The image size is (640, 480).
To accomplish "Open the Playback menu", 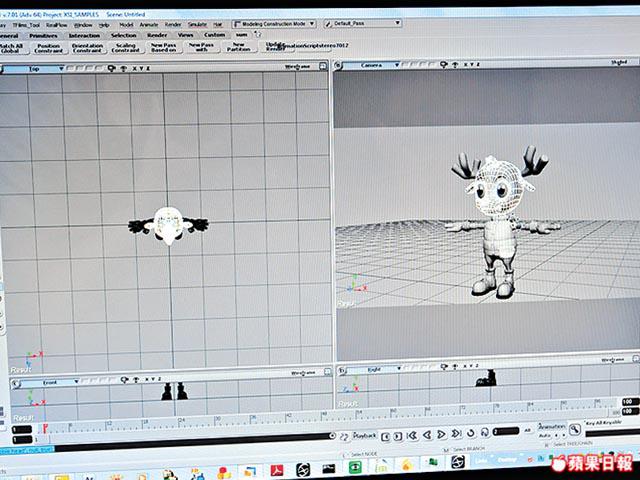I will [x=364, y=436].
